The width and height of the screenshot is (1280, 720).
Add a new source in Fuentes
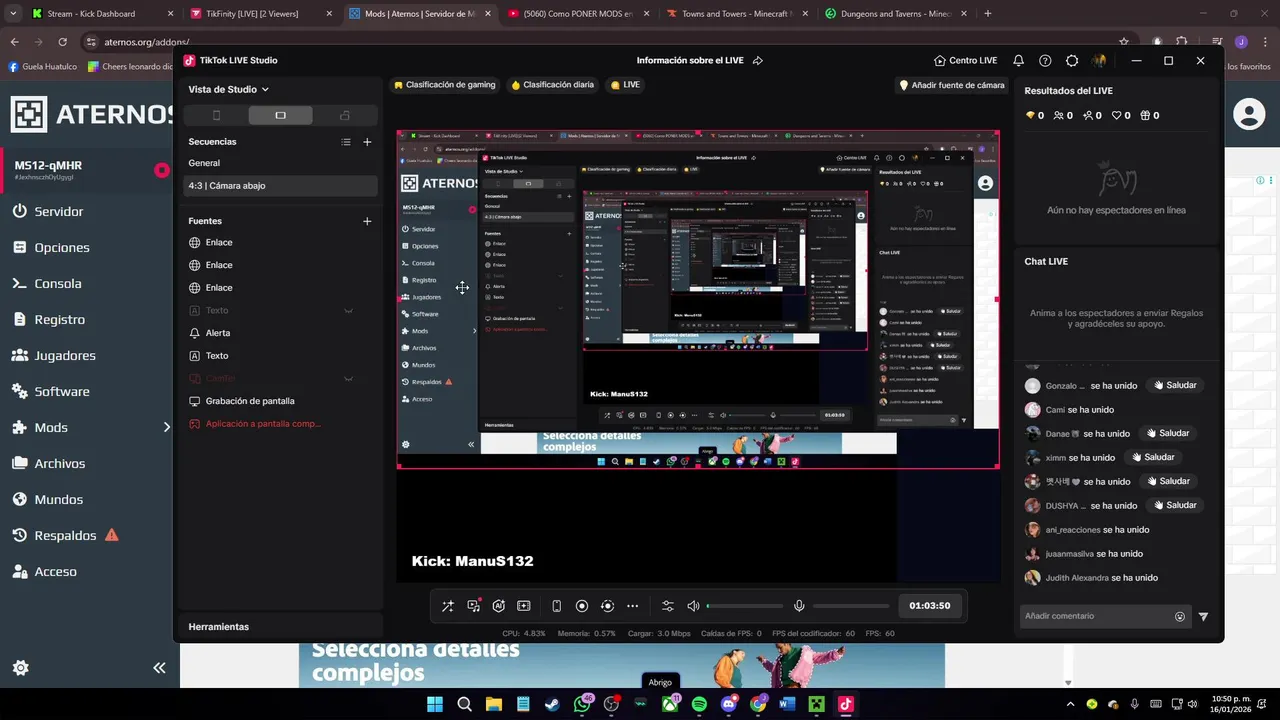(367, 221)
